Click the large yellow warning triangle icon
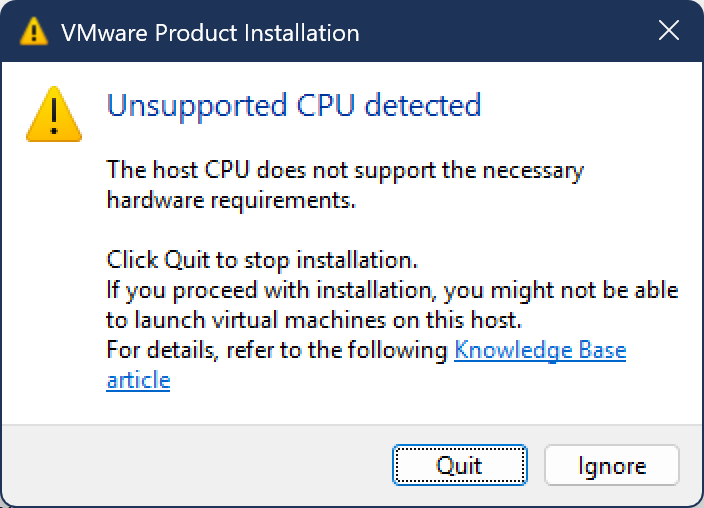704x508 pixels. [54, 113]
